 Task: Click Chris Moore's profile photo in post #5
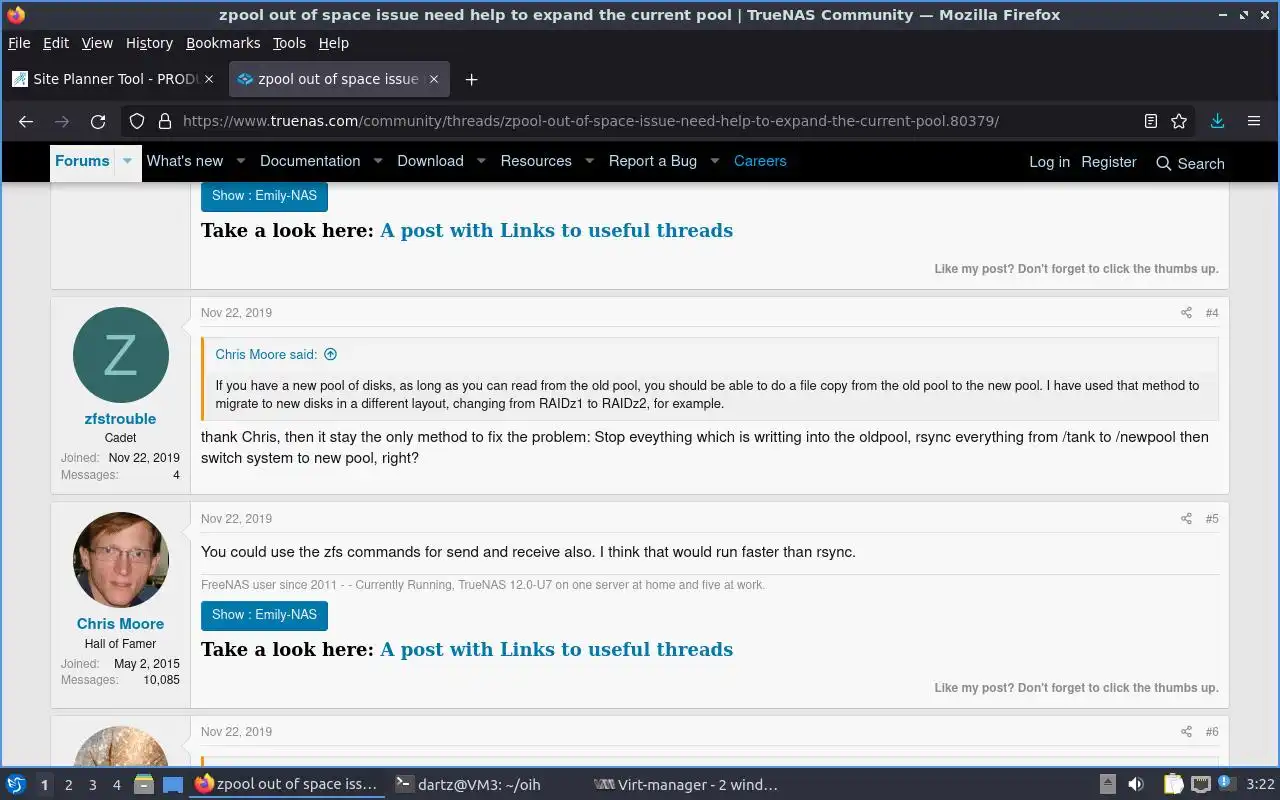point(121,560)
